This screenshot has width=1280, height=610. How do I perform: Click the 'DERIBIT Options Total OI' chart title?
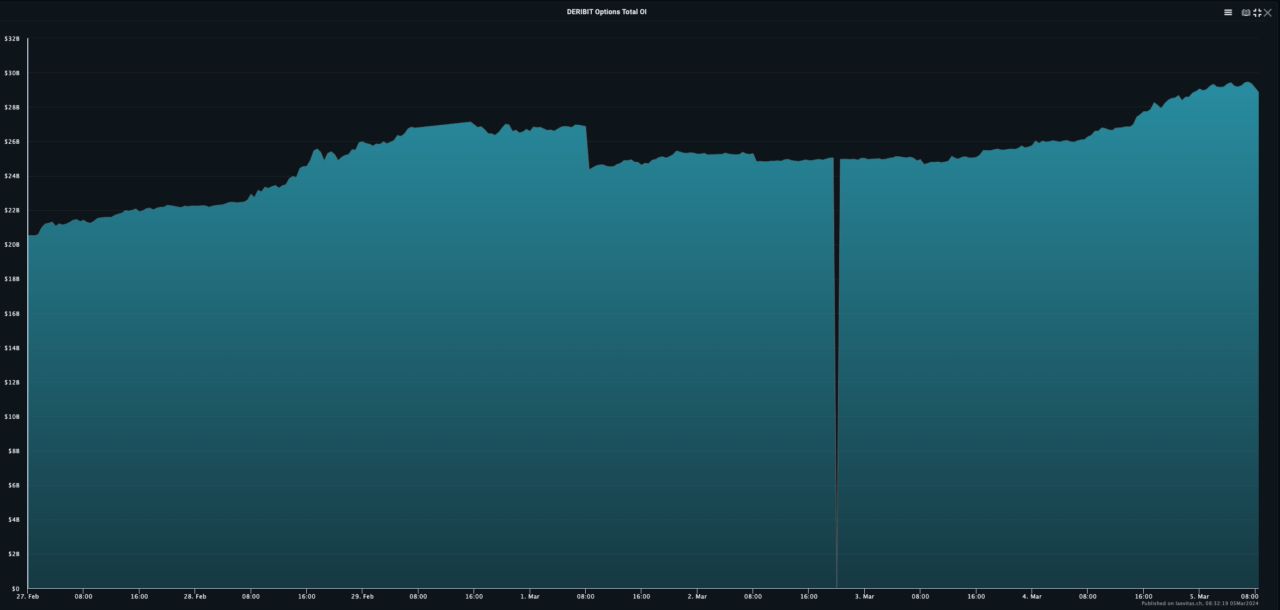tap(606, 12)
